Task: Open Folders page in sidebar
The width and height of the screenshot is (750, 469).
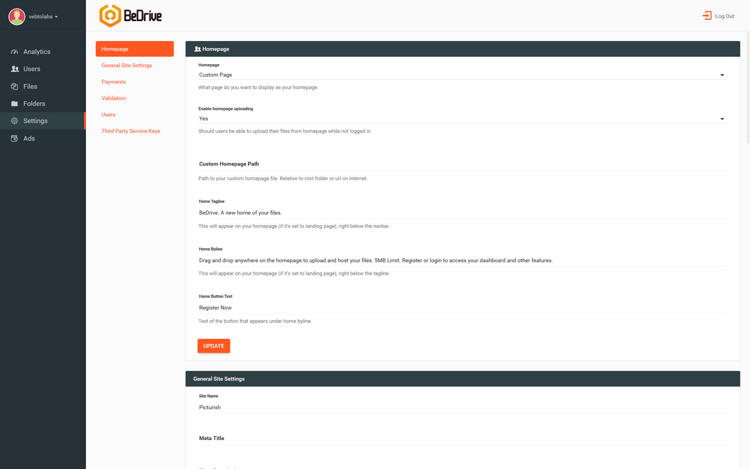Action: pyautogui.click(x=43, y=104)
